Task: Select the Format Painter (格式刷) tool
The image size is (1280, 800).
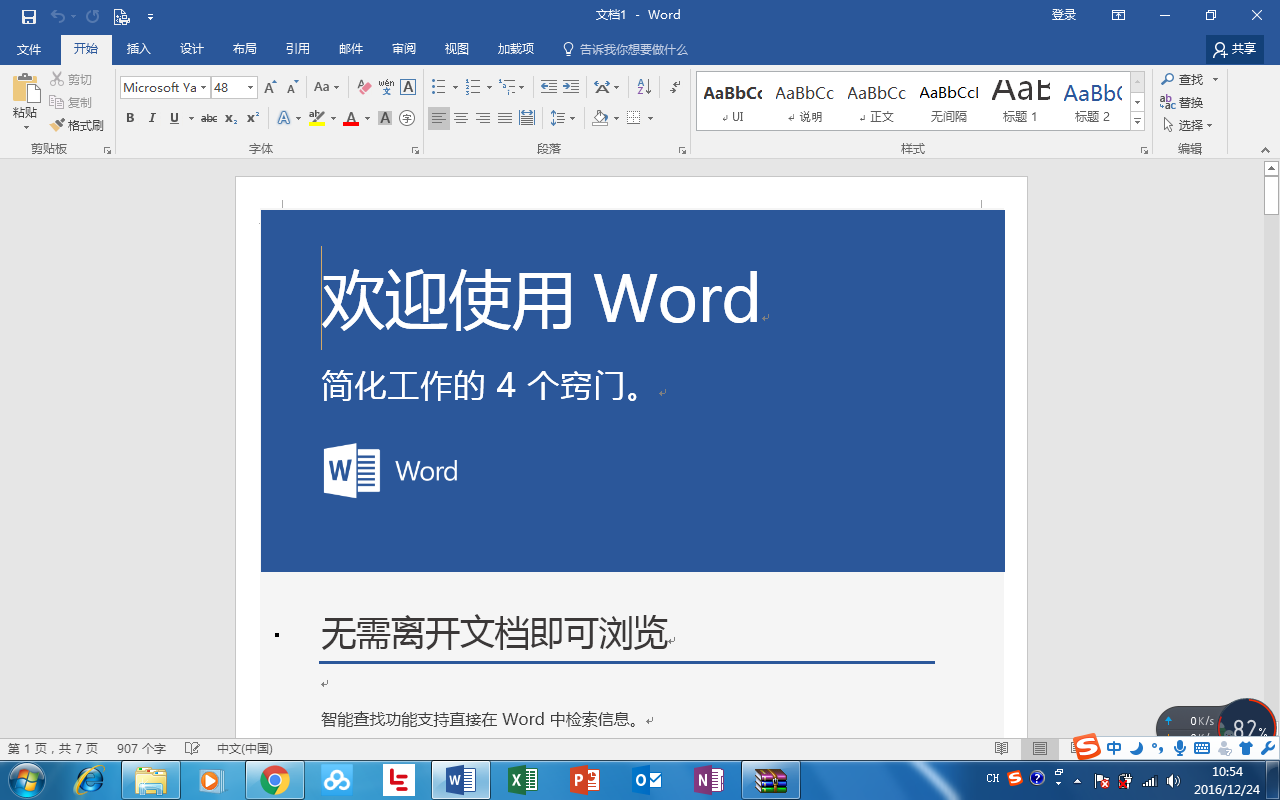Action: pos(77,125)
